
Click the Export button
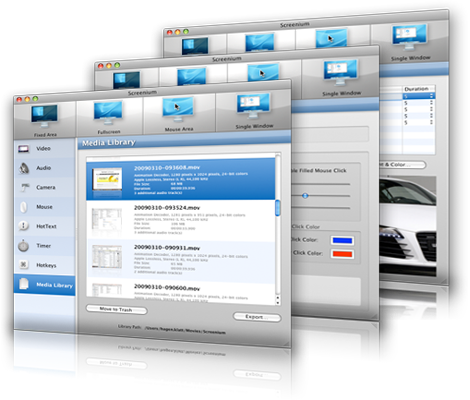tap(257, 317)
